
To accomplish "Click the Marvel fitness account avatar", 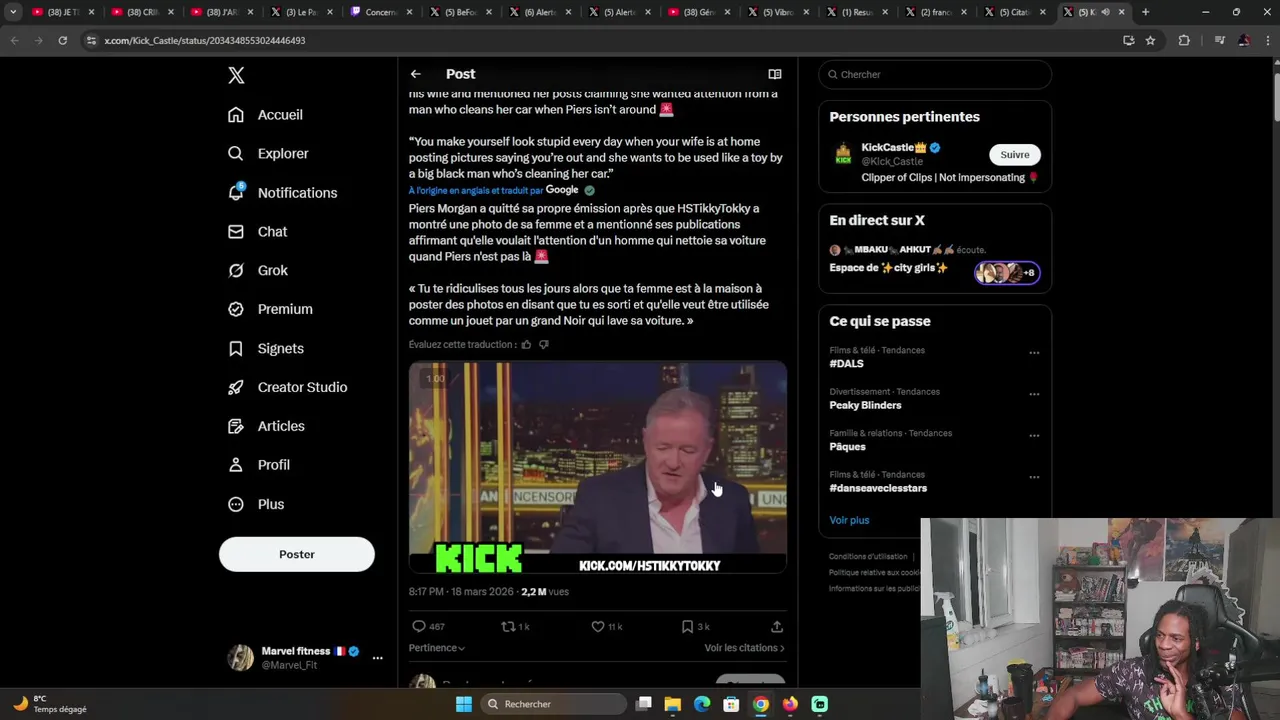I will point(240,658).
